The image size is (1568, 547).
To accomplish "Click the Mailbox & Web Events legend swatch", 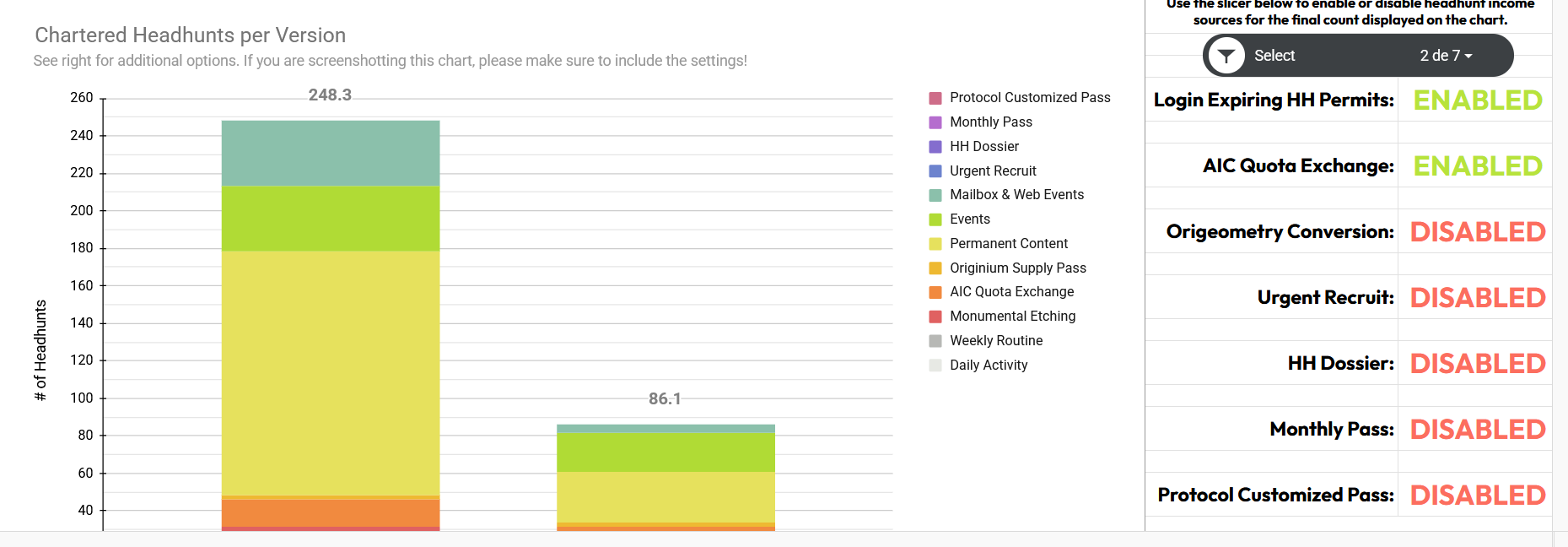I will [935, 195].
